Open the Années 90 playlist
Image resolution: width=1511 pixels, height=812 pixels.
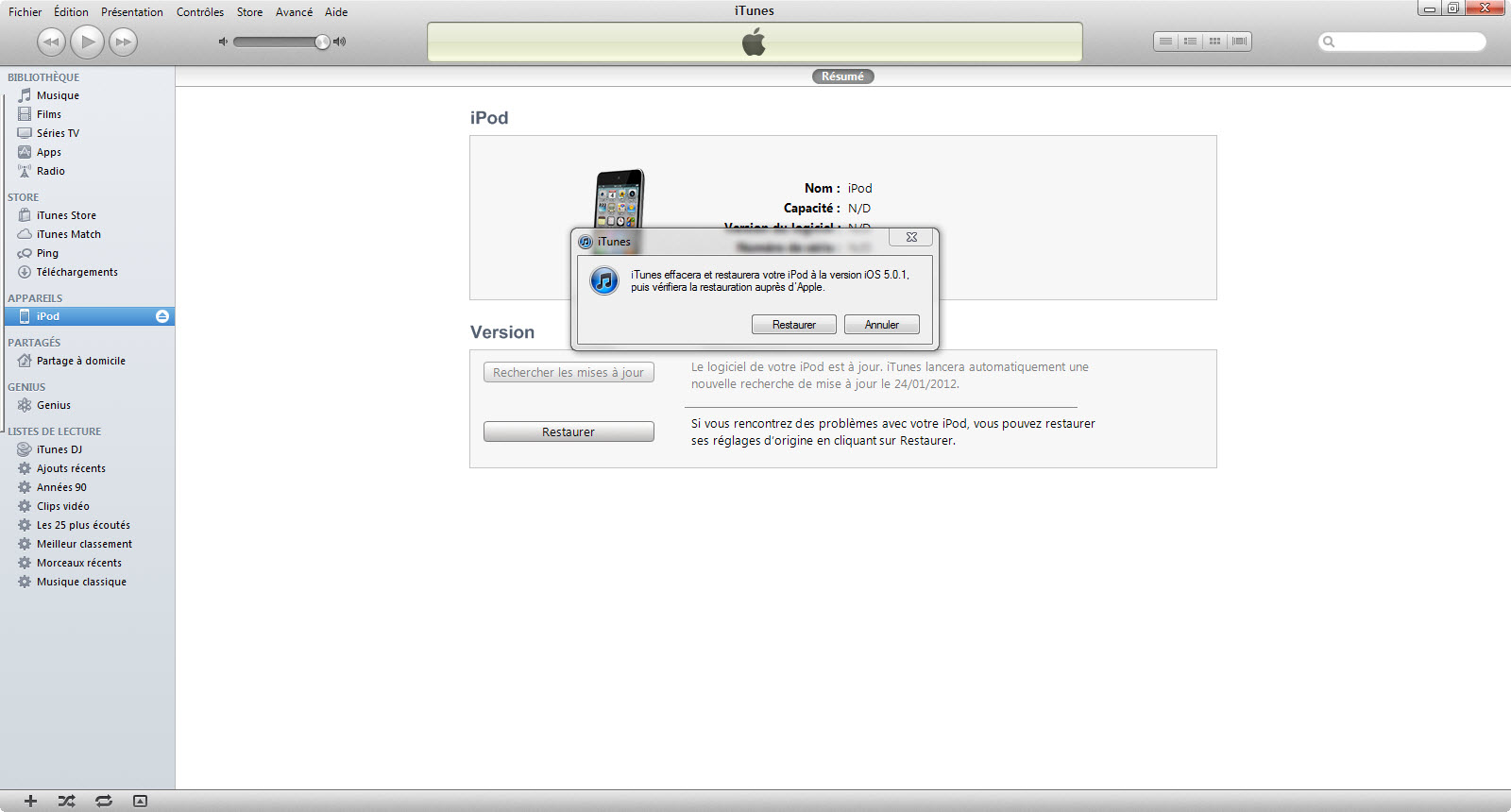61,487
